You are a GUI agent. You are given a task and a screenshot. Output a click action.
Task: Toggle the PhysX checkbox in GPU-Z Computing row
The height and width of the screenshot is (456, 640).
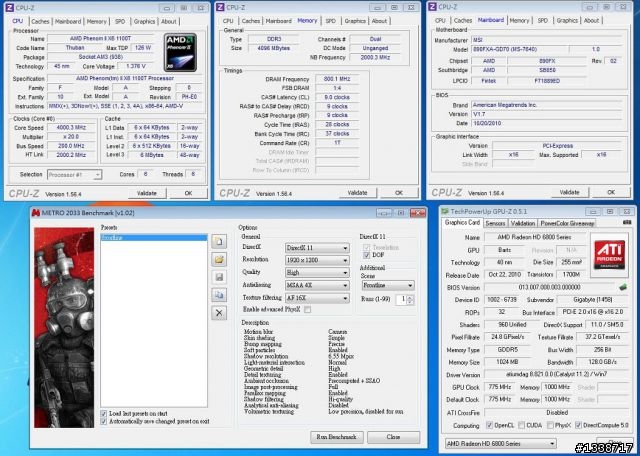pyautogui.click(x=550, y=425)
